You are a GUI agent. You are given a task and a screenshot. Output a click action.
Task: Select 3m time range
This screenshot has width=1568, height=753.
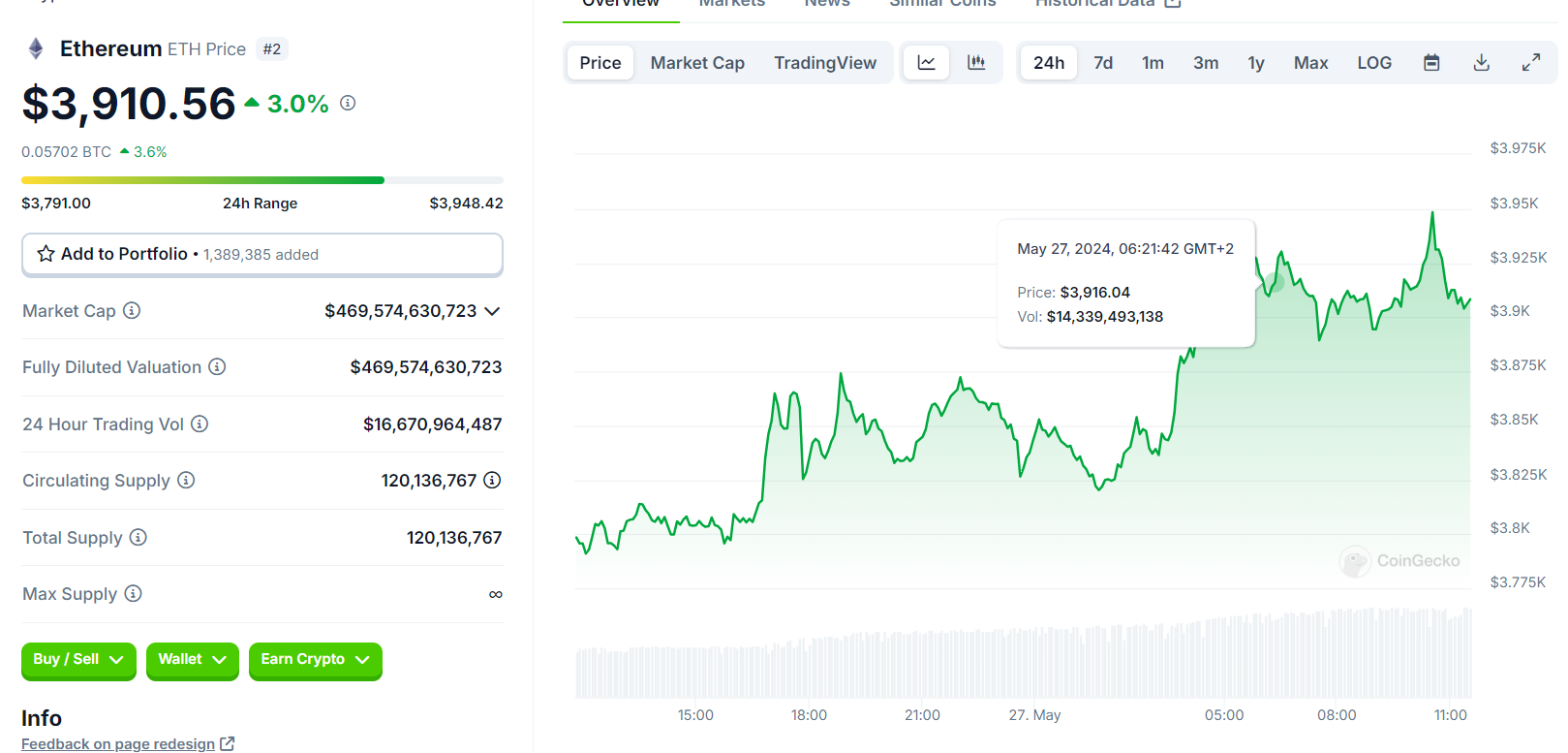point(1206,63)
